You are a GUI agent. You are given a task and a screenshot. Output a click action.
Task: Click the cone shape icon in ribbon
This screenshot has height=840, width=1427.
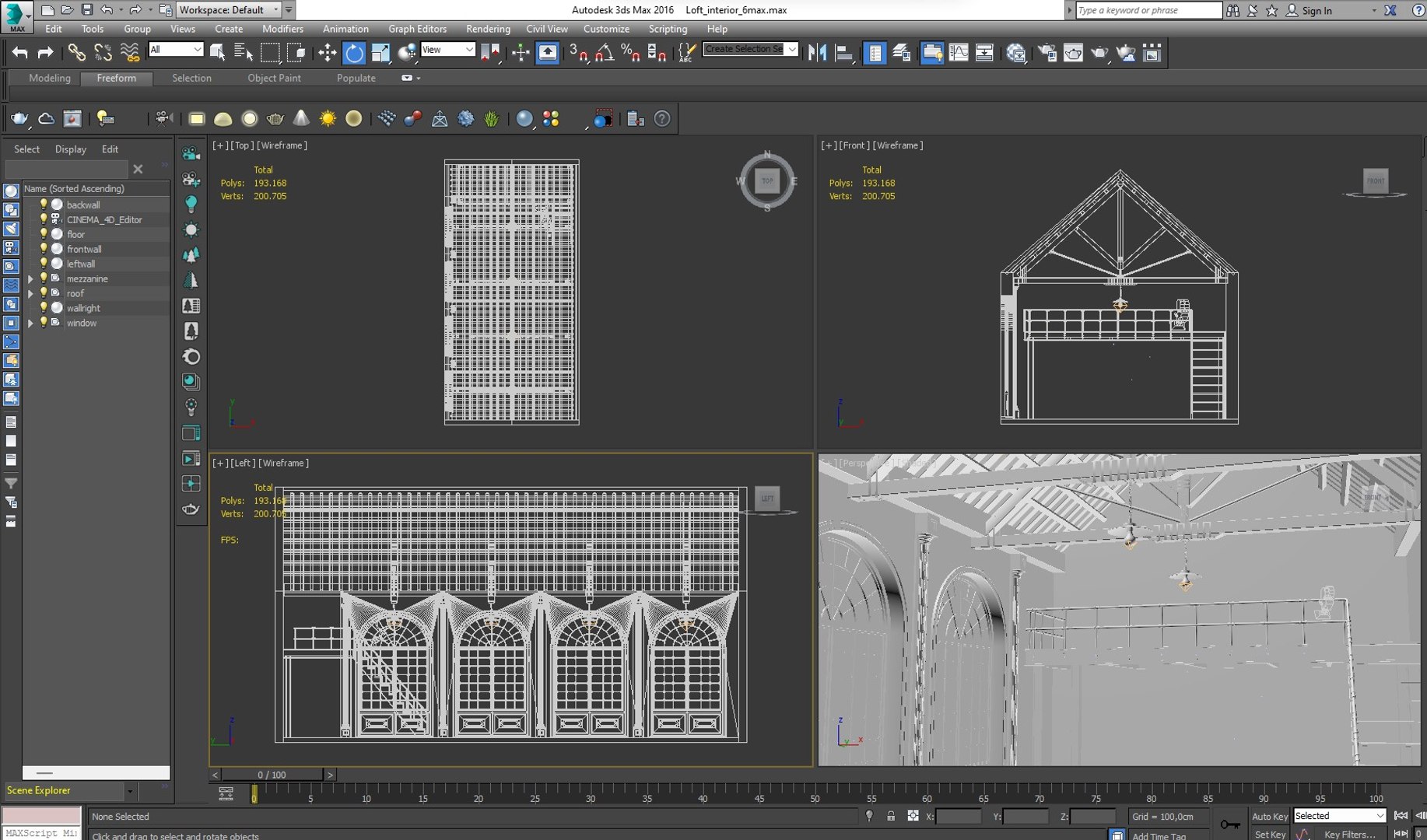click(x=301, y=119)
